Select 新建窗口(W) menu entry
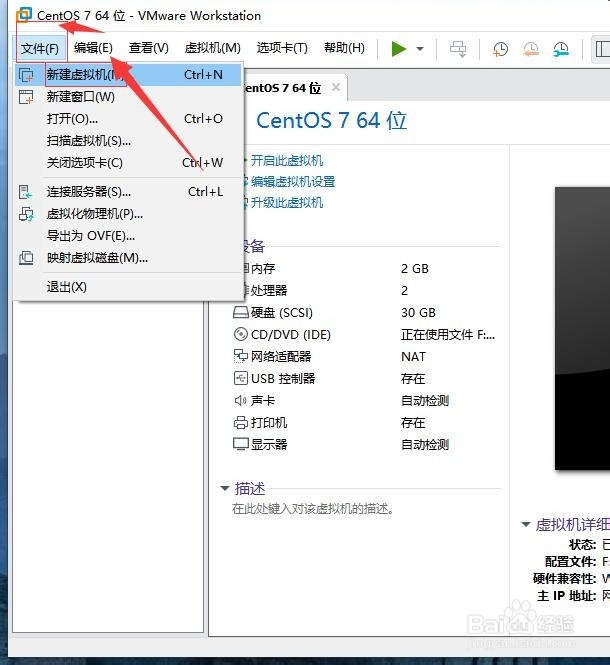Screen dimensions: 610x665 128,97
